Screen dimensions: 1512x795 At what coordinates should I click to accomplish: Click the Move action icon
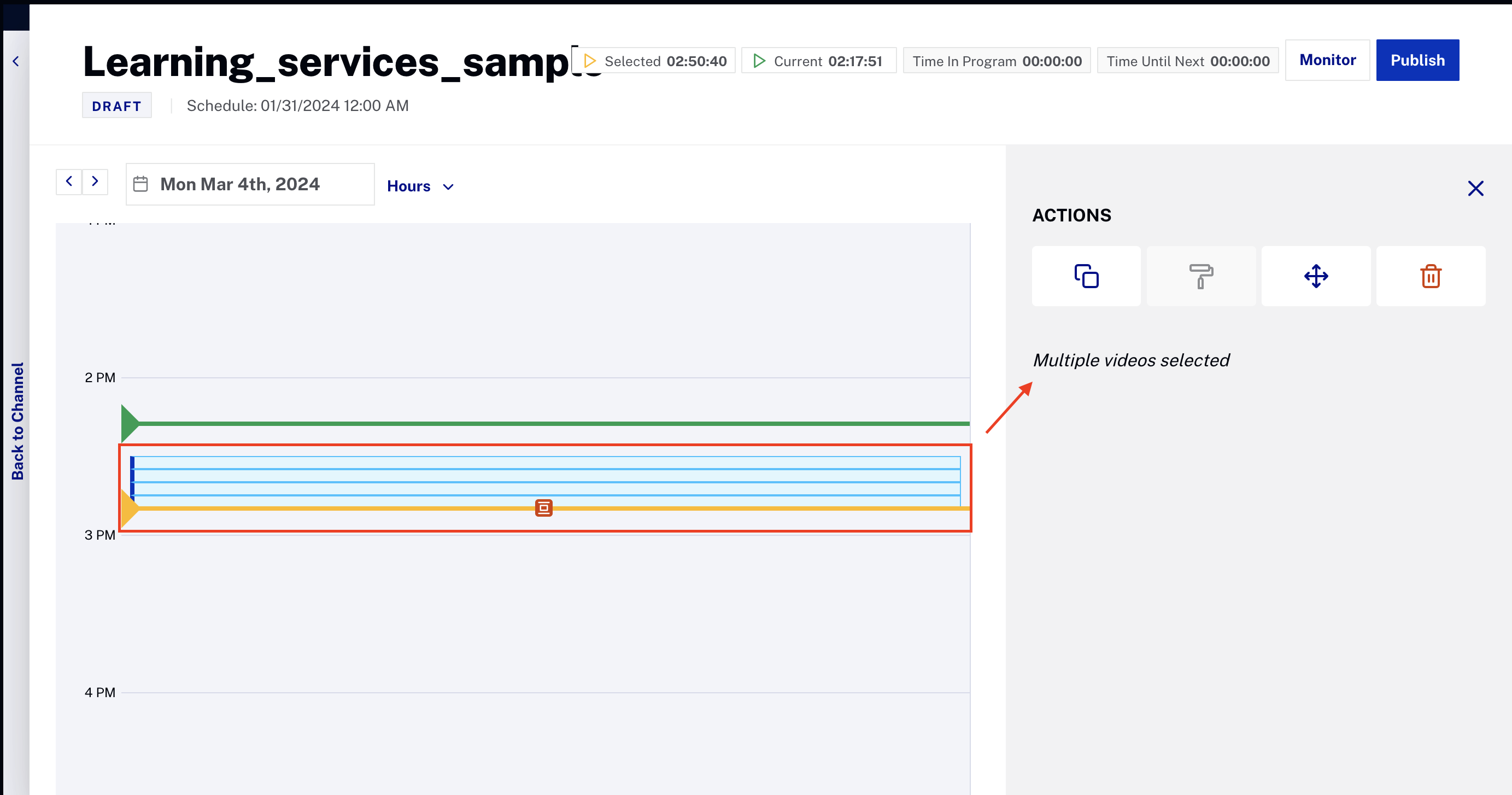pyautogui.click(x=1315, y=276)
